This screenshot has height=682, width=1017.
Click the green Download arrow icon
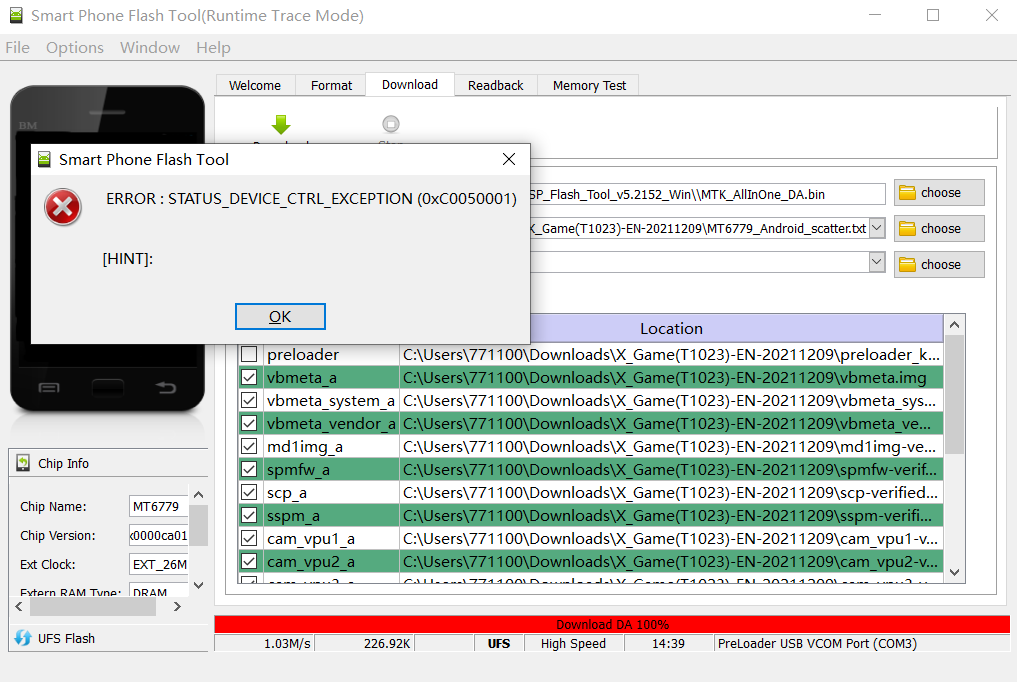pyautogui.click(x=281, y=124)
